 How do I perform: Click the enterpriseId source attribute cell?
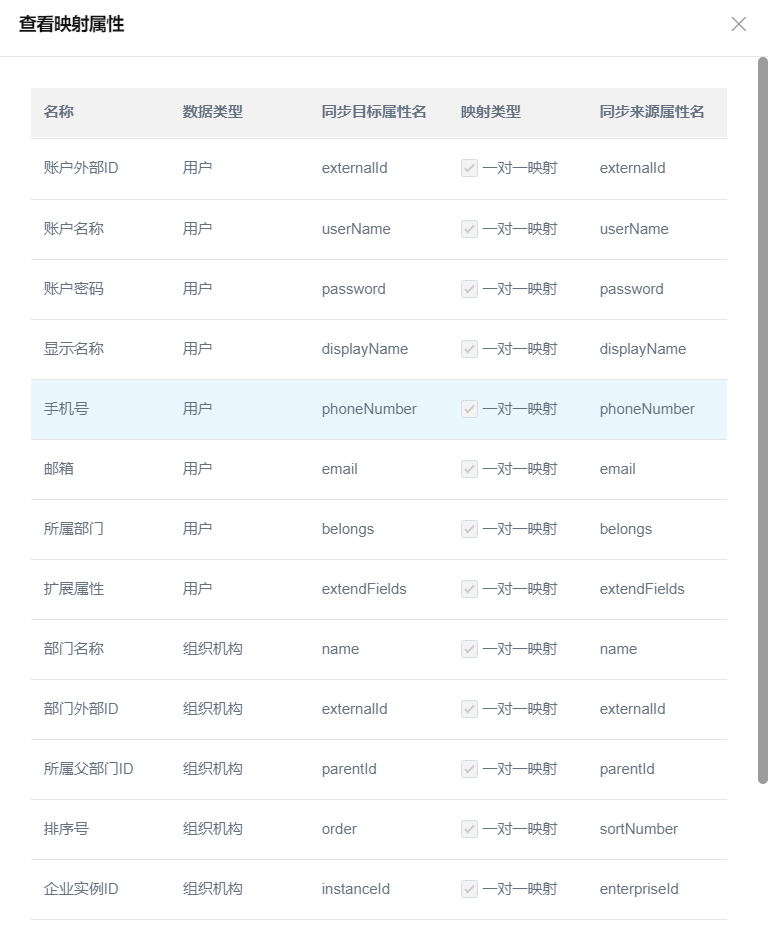click(639, 889)
